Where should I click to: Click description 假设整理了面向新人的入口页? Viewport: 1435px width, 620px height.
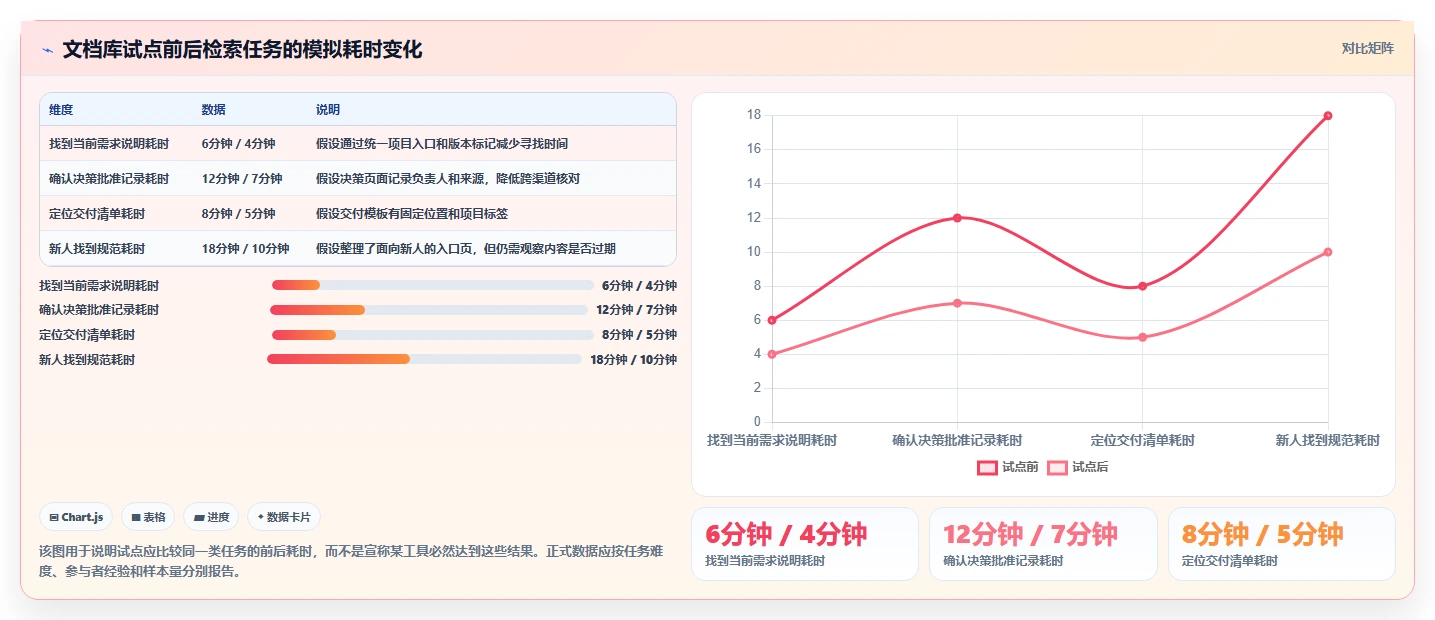coord(466,249)
